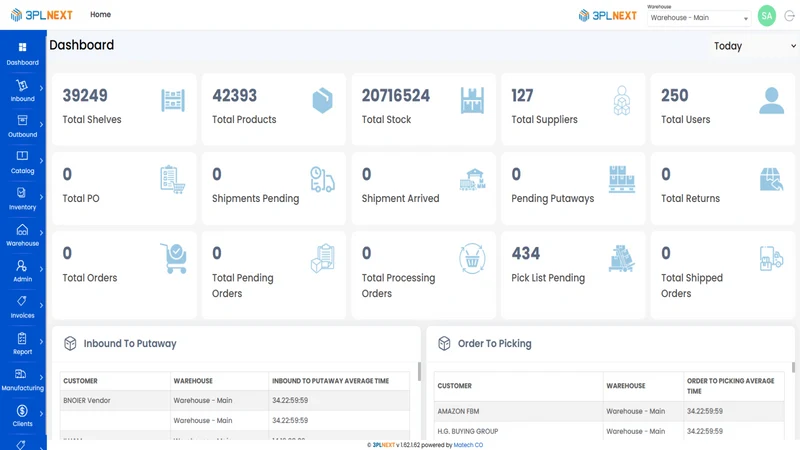Click the Total Stock warehouse icon
This screenshot has width=800, height=450.
472,101
